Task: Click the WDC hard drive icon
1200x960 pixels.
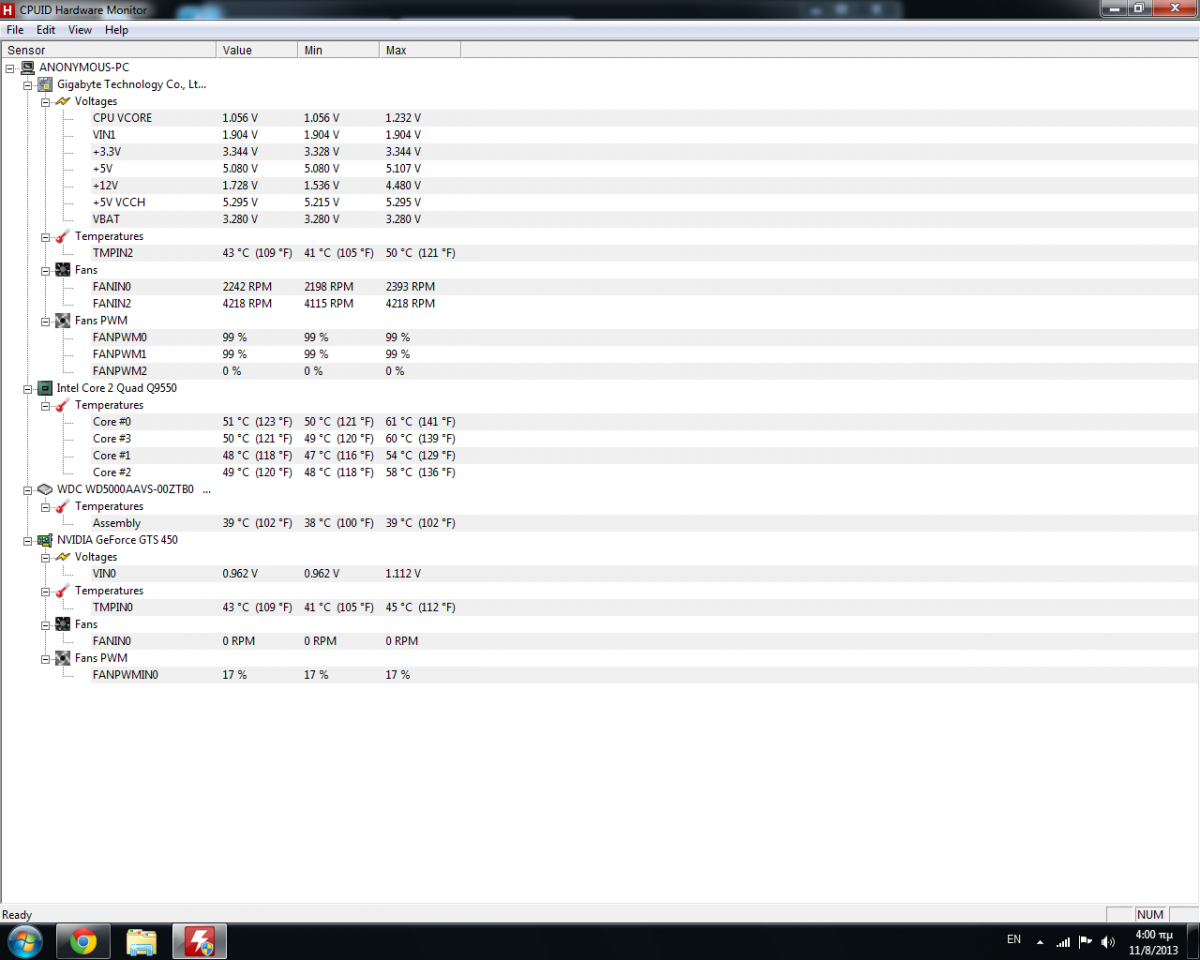Action: [45, 490]
